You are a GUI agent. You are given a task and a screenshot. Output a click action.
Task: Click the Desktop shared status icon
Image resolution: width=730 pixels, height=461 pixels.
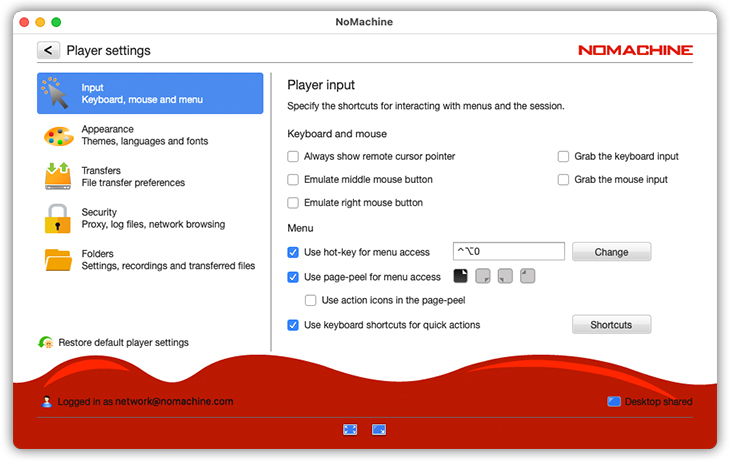coord(614,402)
